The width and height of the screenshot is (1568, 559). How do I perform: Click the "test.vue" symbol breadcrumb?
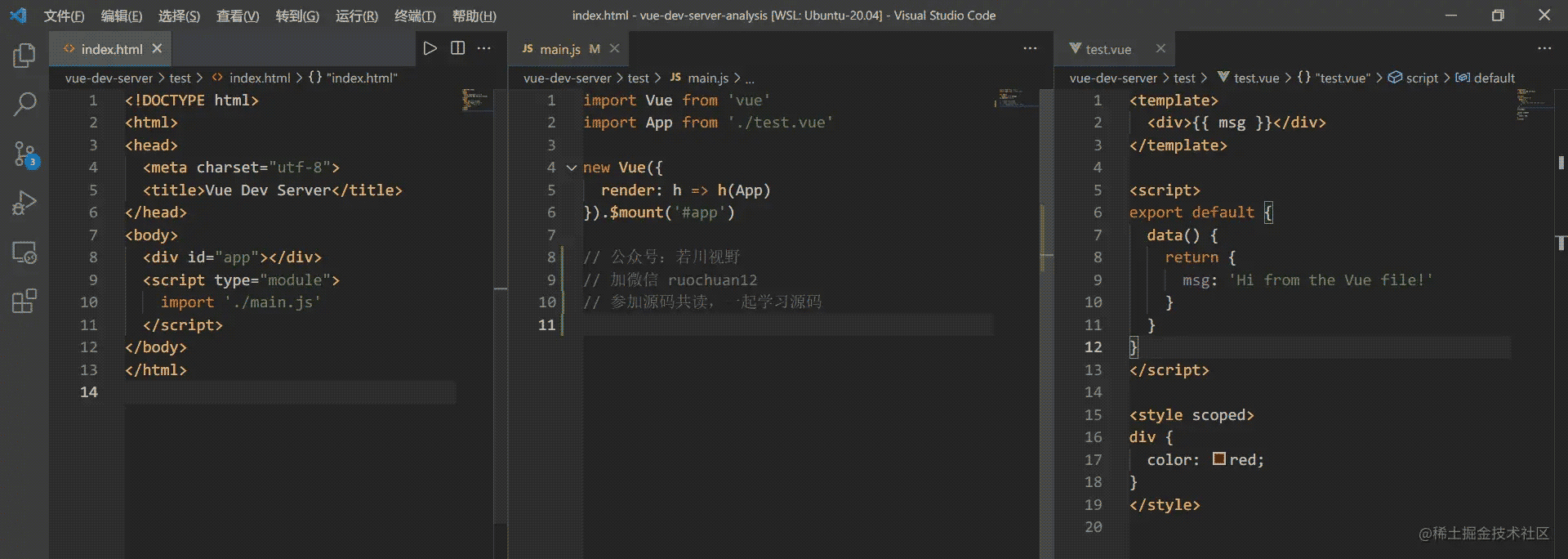coord(1334,78)
